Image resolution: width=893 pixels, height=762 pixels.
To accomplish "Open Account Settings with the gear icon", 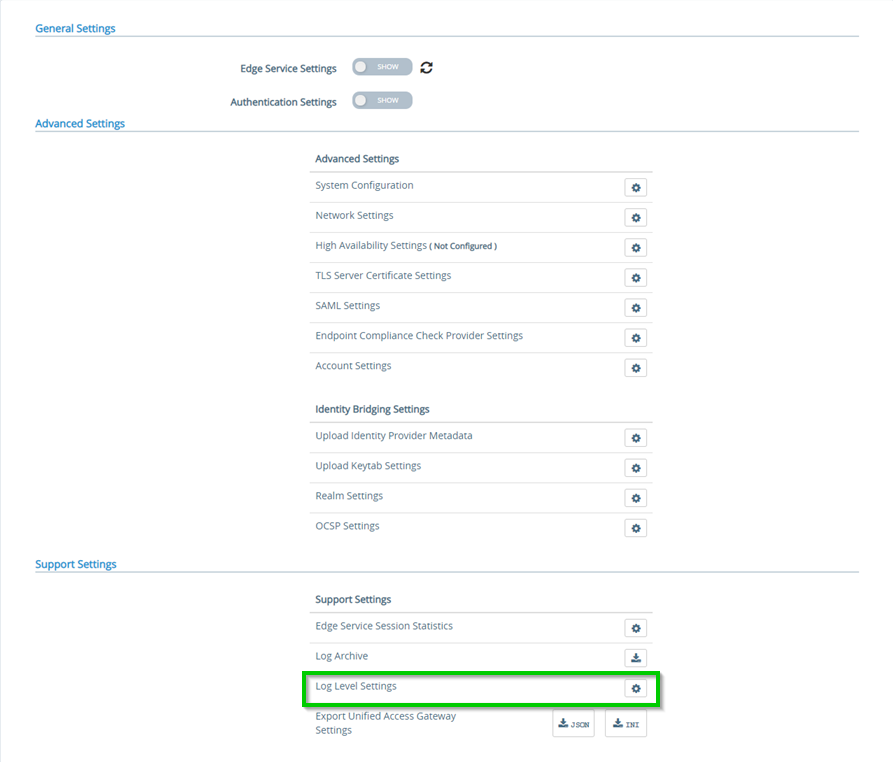I will pyautogui.click(x=636, y=367).
